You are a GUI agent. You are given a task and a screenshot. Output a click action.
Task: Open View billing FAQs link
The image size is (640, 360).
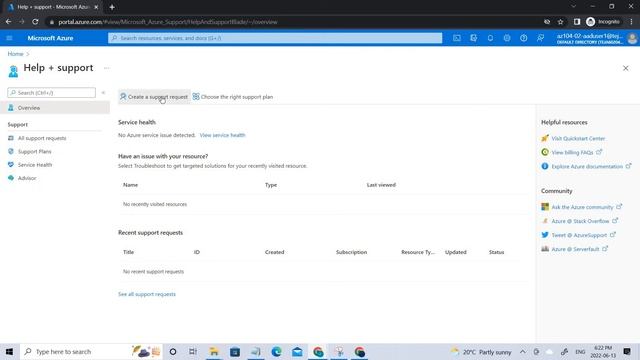572,153
